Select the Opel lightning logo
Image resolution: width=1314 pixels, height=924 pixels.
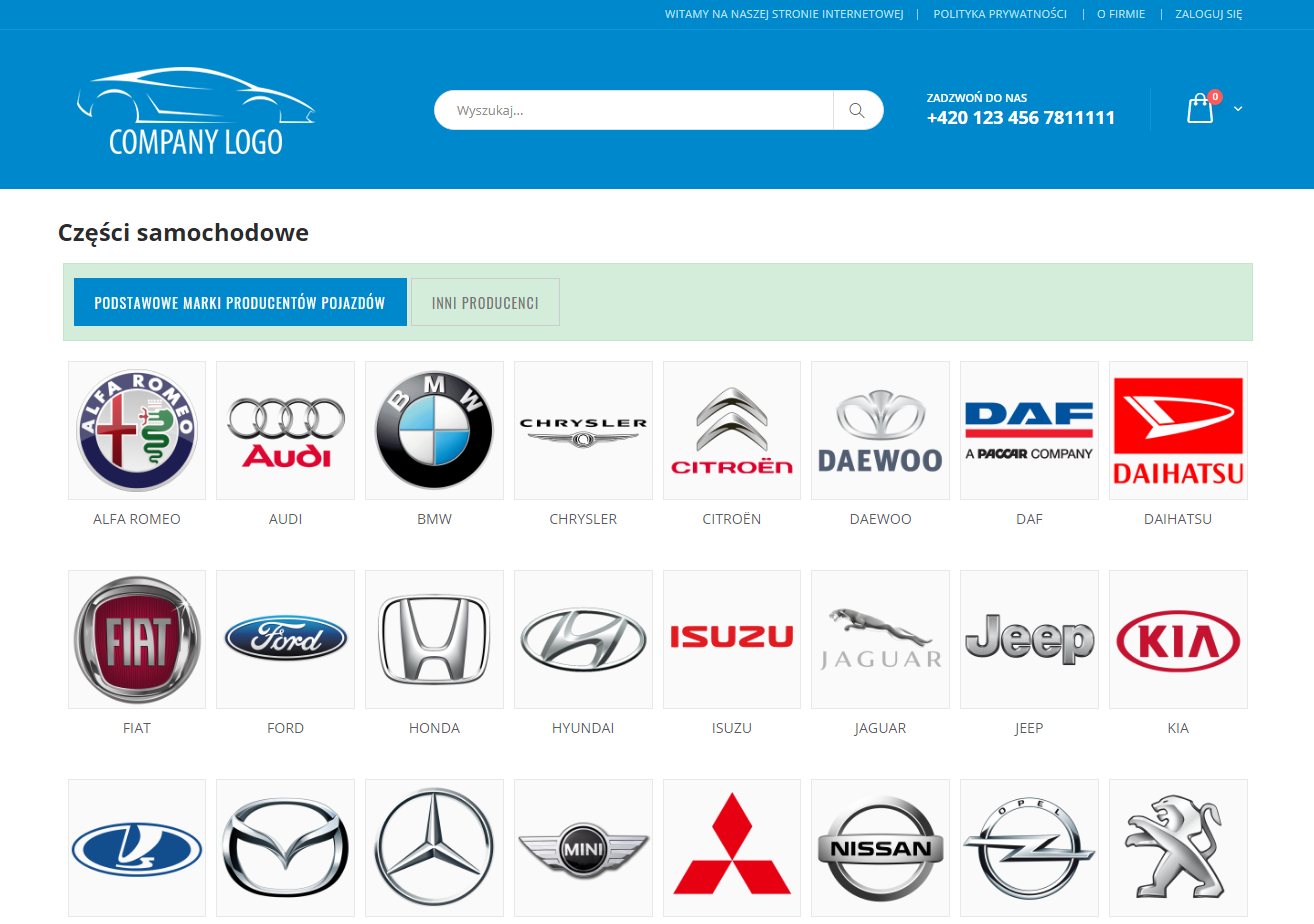[1029, 848]
